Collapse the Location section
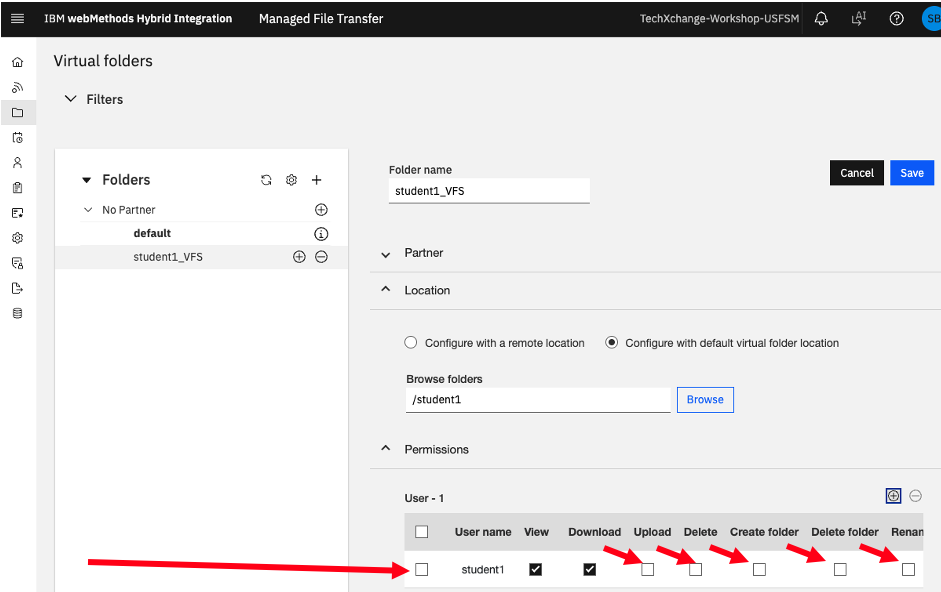Image resolution: width=941 pixels, height=592 pixels. point(385,289)
